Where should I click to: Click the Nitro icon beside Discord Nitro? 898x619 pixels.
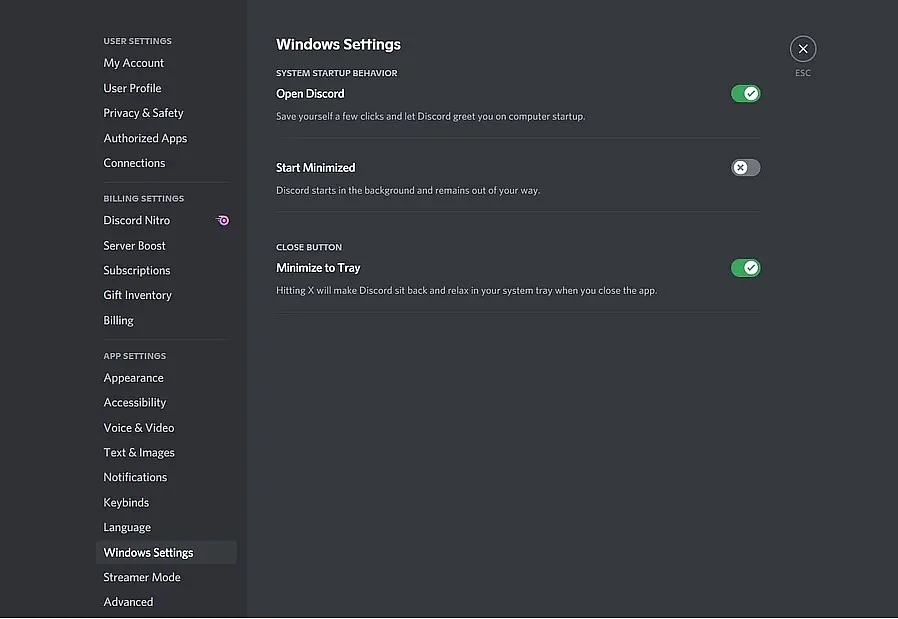point(222,220)
